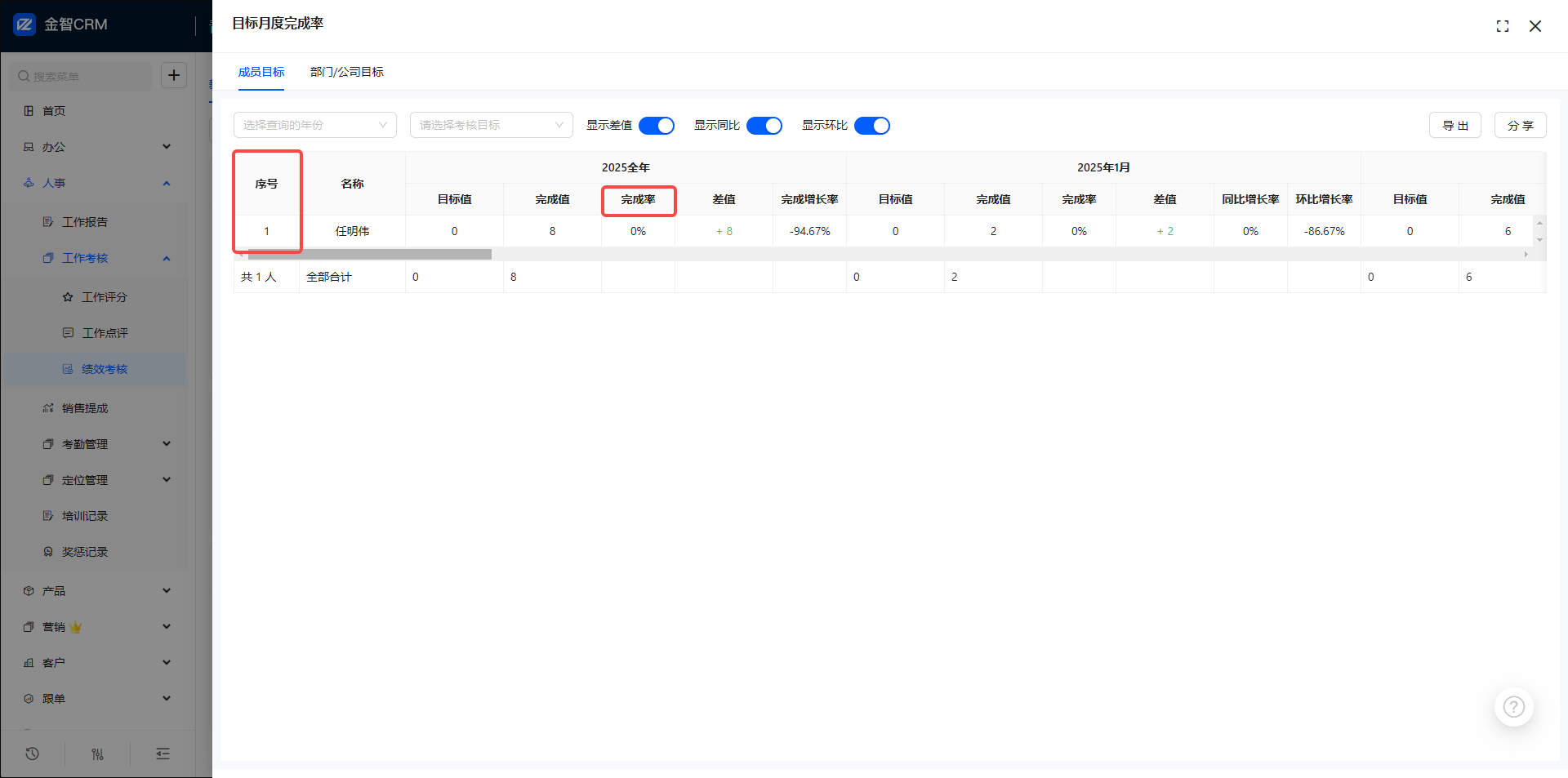The width and height of the screenshot is (1568, 778).
Task: Click the history clock icon at sidebar bottom
Action: pyautogui.click(x=33, y=754)
